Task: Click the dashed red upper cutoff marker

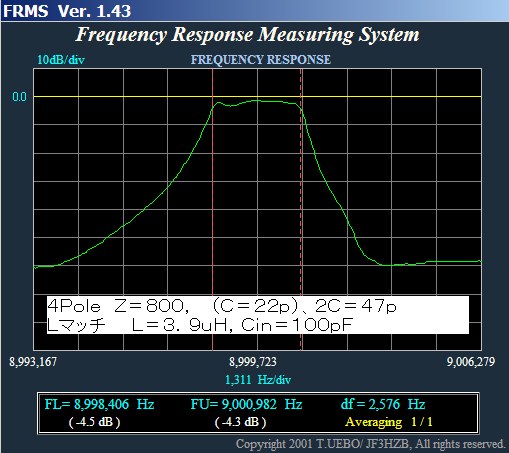Action: [x=301, y=210]
